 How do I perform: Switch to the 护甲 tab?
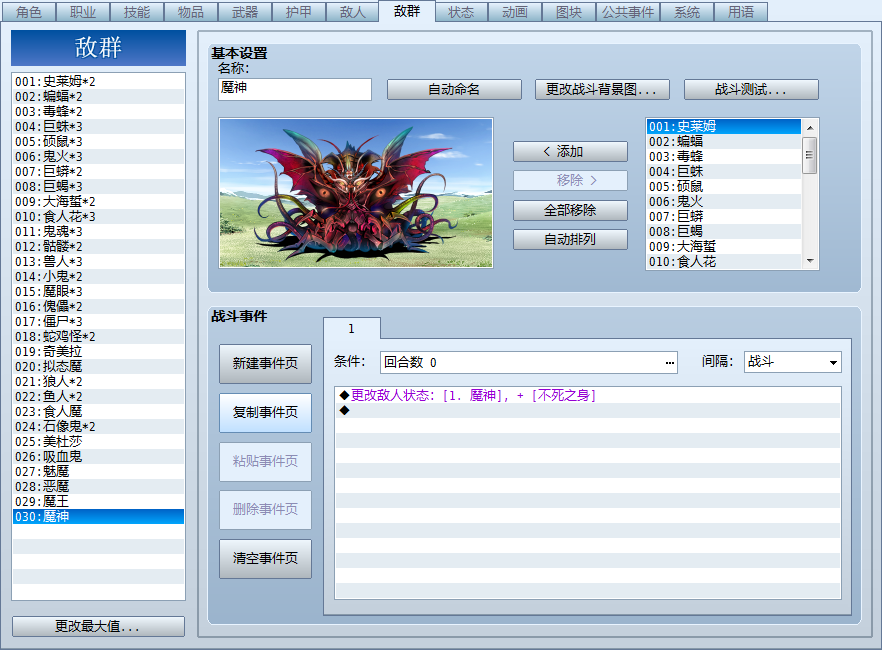click(299, 12)
